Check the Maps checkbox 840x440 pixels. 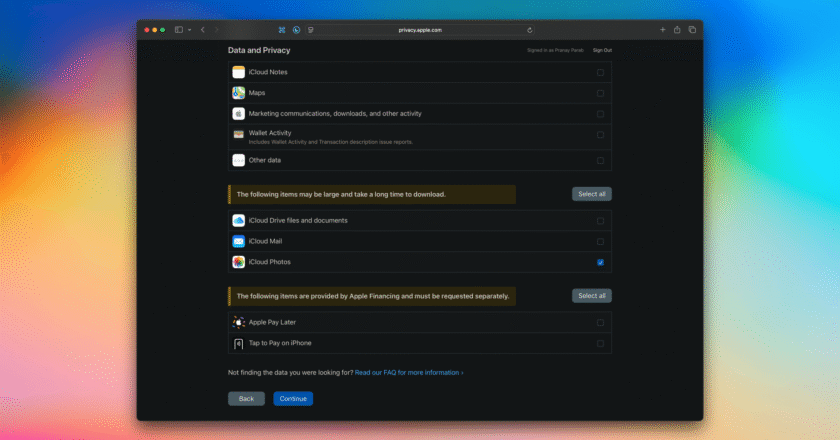pyautogui.click(x=600, y=93)
